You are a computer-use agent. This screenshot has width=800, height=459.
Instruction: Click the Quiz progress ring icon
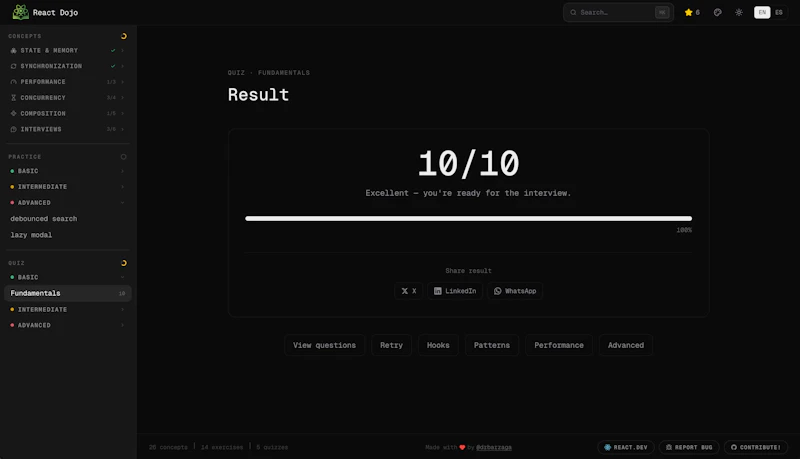pos(123,263)
